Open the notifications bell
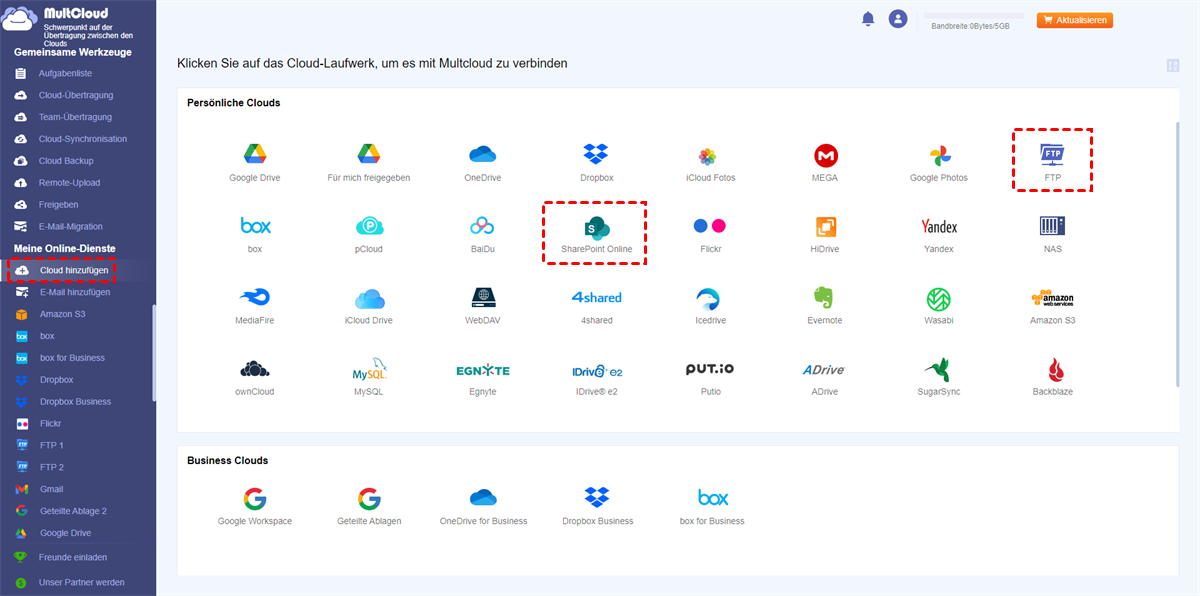This screenshot has width=1200, height=596. pyautogui.click(x=868, y=19)
